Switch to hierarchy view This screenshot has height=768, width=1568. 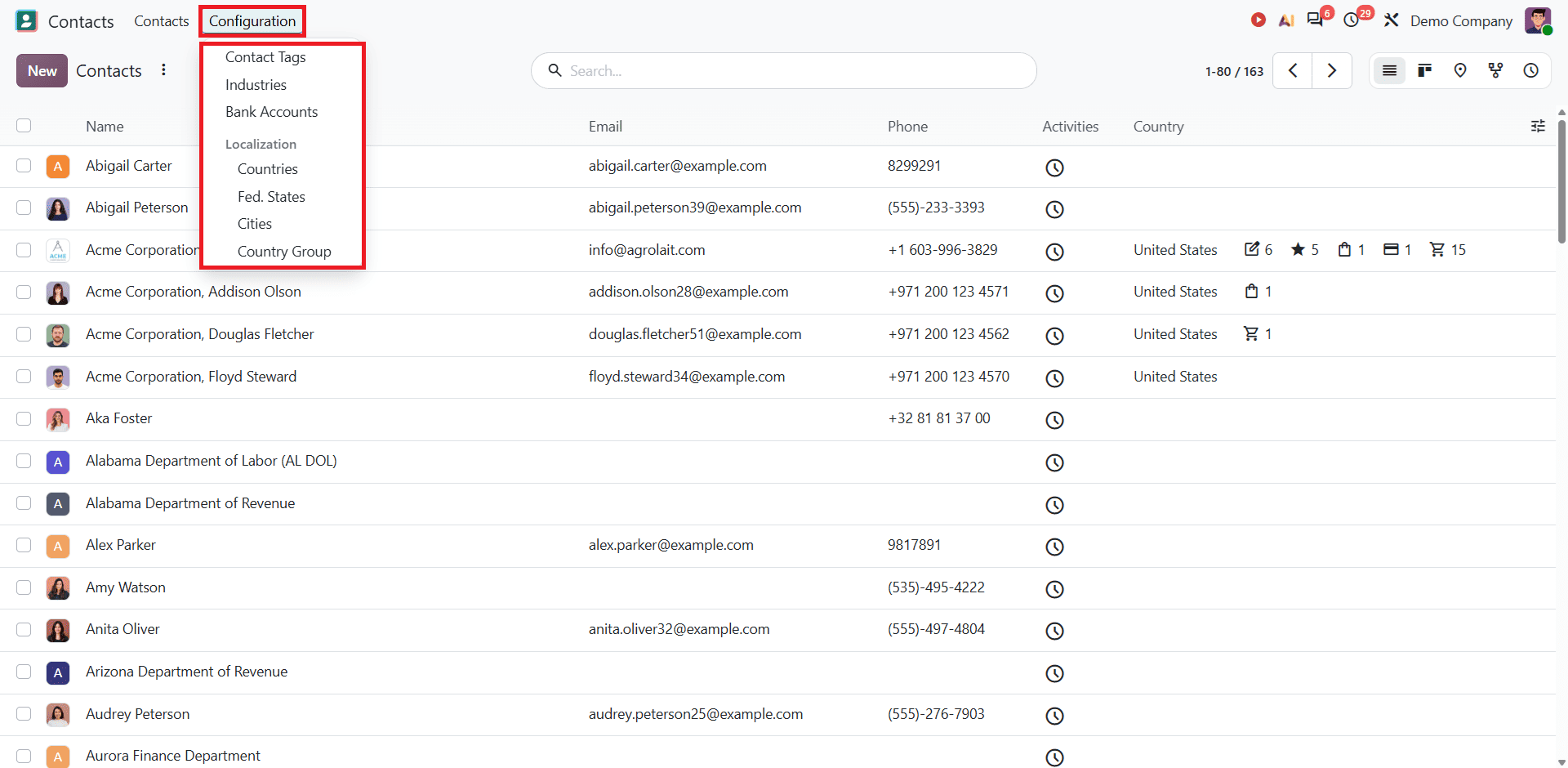(x=1495, y=71)
